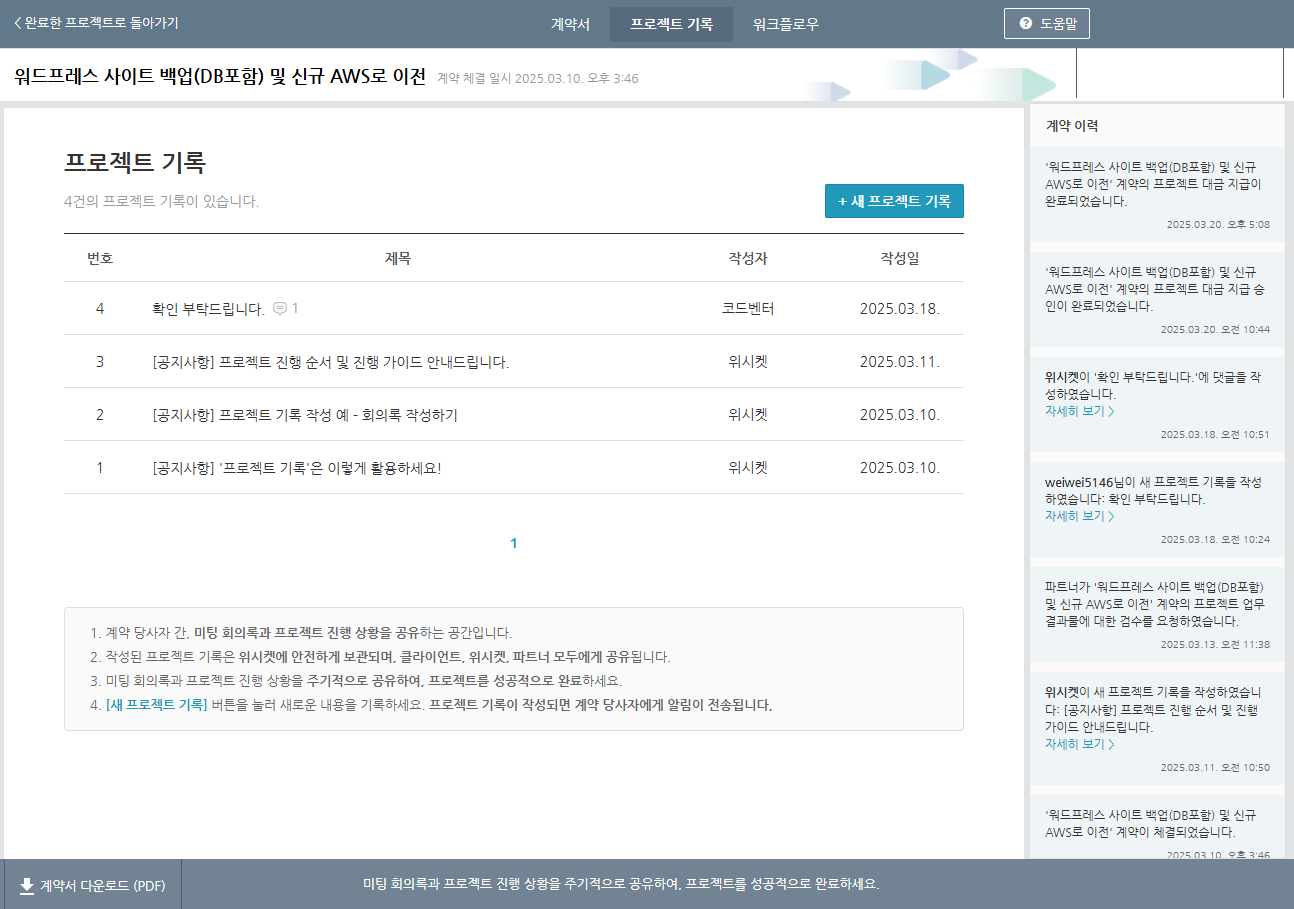Click the contract download icon

click(x=27, y=886)
